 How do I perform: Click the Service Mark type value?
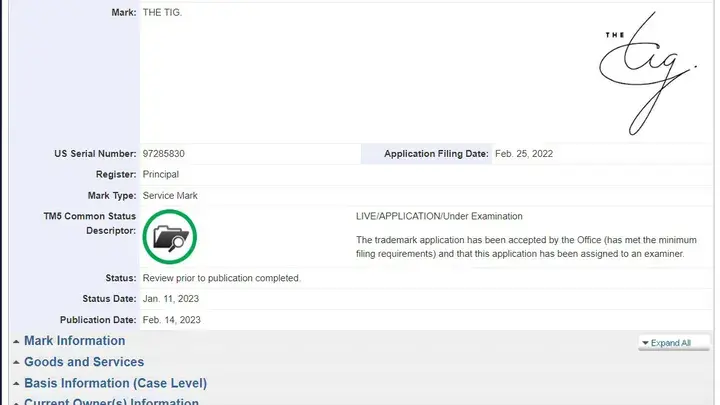pyautogui.click(x=170, y=195)
